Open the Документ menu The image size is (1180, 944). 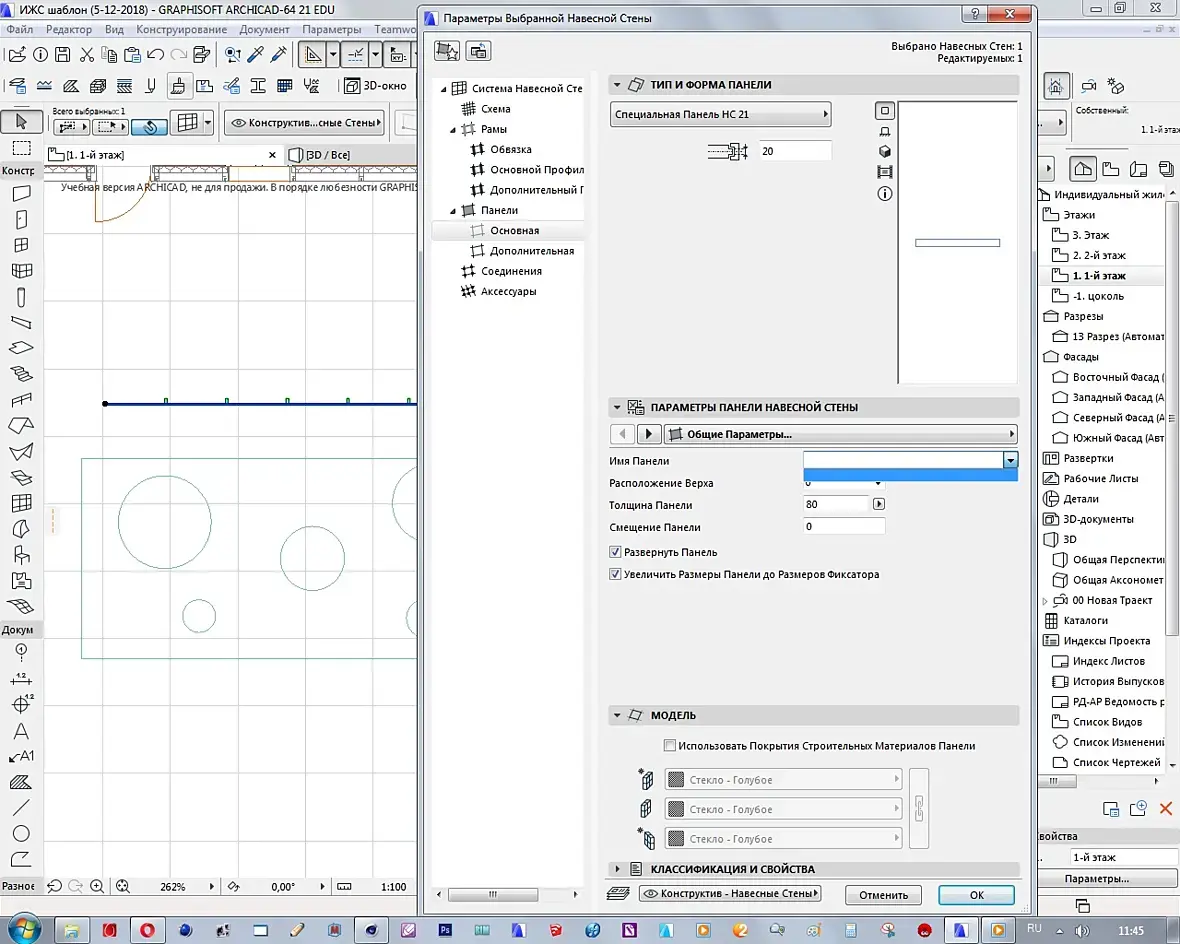pyautogui.click(x=264, y=30)
